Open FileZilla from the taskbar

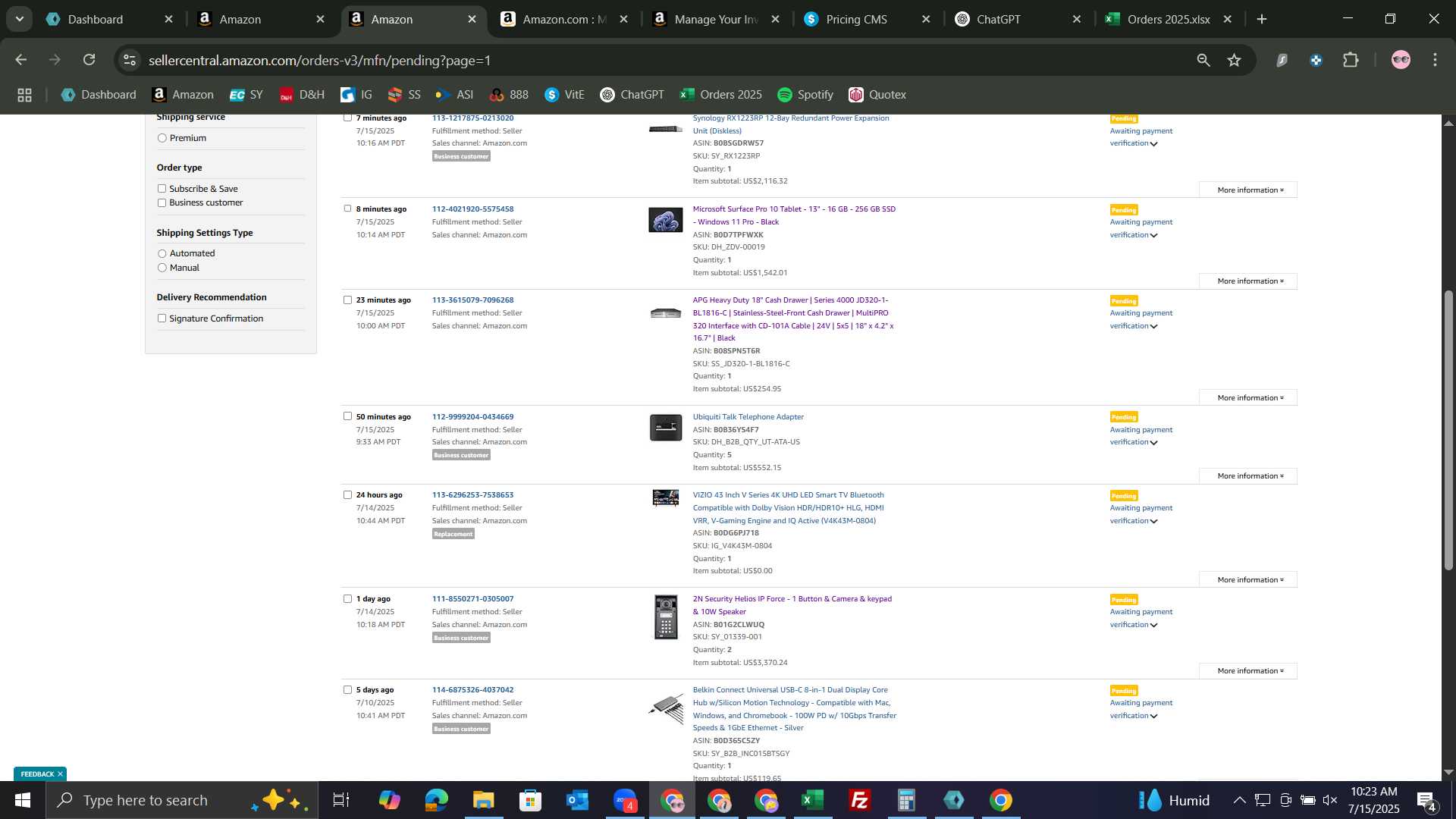click(859, 800)
